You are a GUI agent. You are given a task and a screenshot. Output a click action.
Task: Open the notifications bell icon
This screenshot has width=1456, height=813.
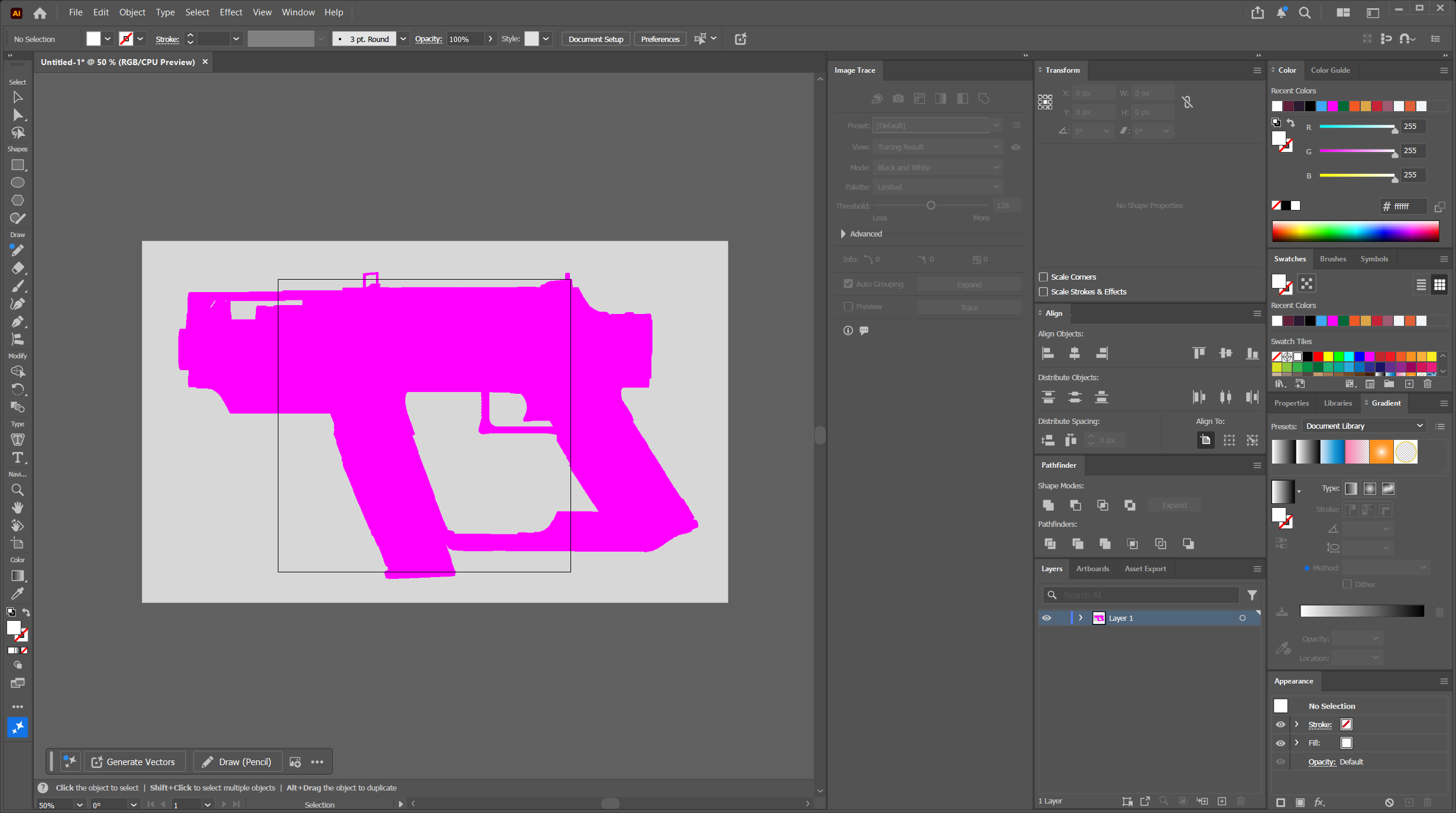[x=1281, y=12]
